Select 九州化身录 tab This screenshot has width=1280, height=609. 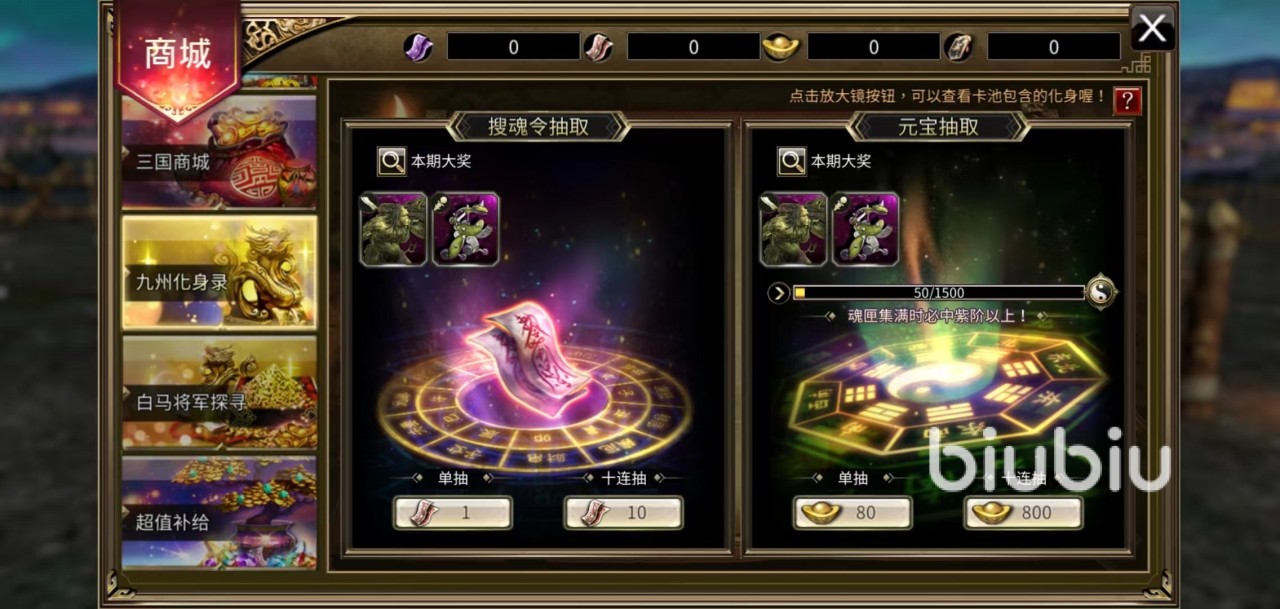click(219, 272)
